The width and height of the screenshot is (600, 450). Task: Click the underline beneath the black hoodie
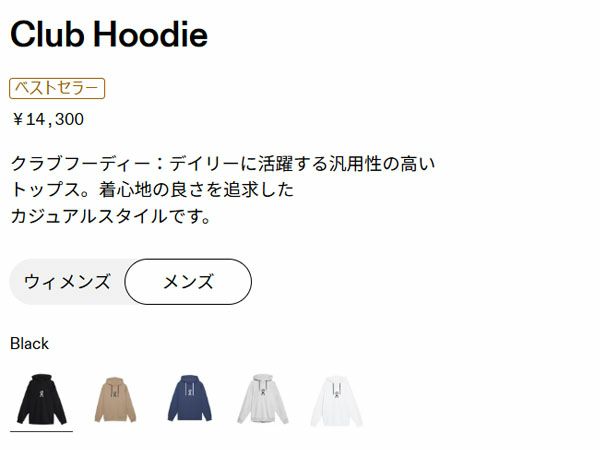pyautogui.click(x=41, y=431)
